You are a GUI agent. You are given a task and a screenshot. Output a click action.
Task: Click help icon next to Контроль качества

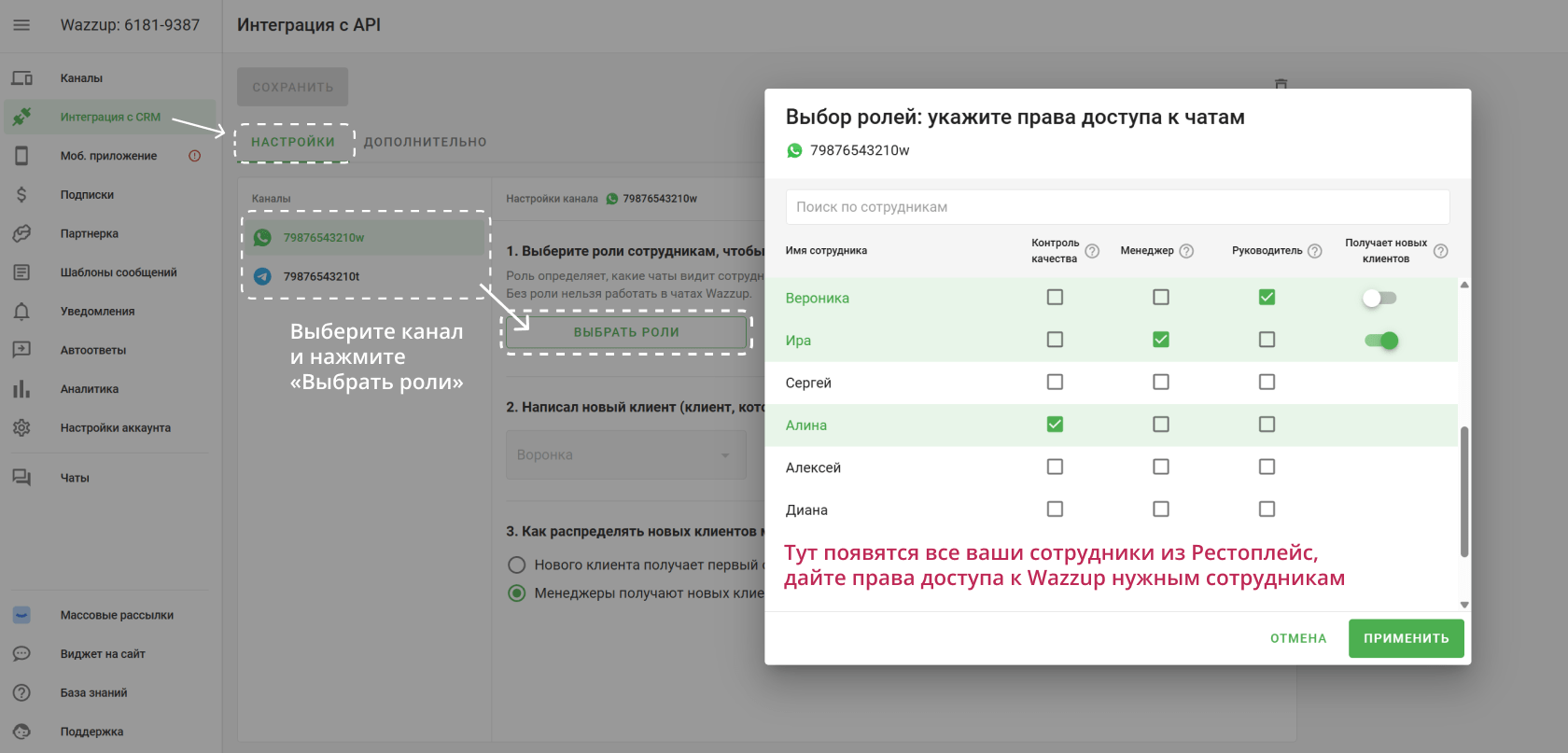1092,251
